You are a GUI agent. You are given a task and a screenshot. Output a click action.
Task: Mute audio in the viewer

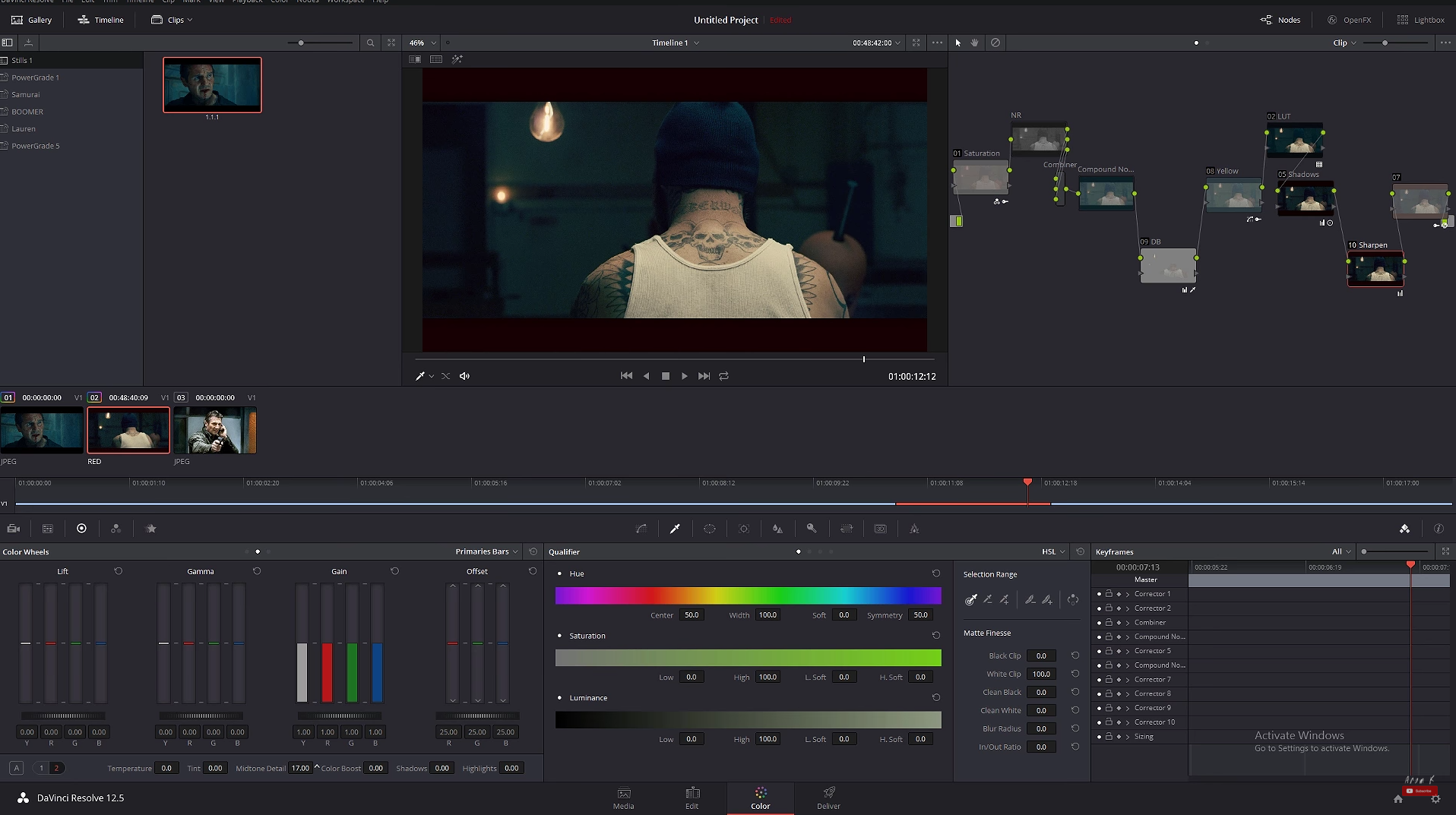pos(464,375)
